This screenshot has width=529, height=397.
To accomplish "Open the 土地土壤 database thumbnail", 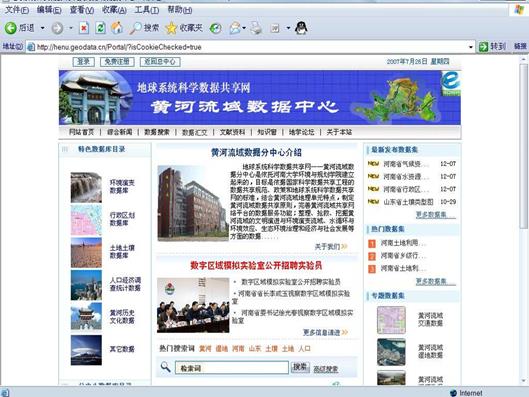I will [x=86, y=253].
